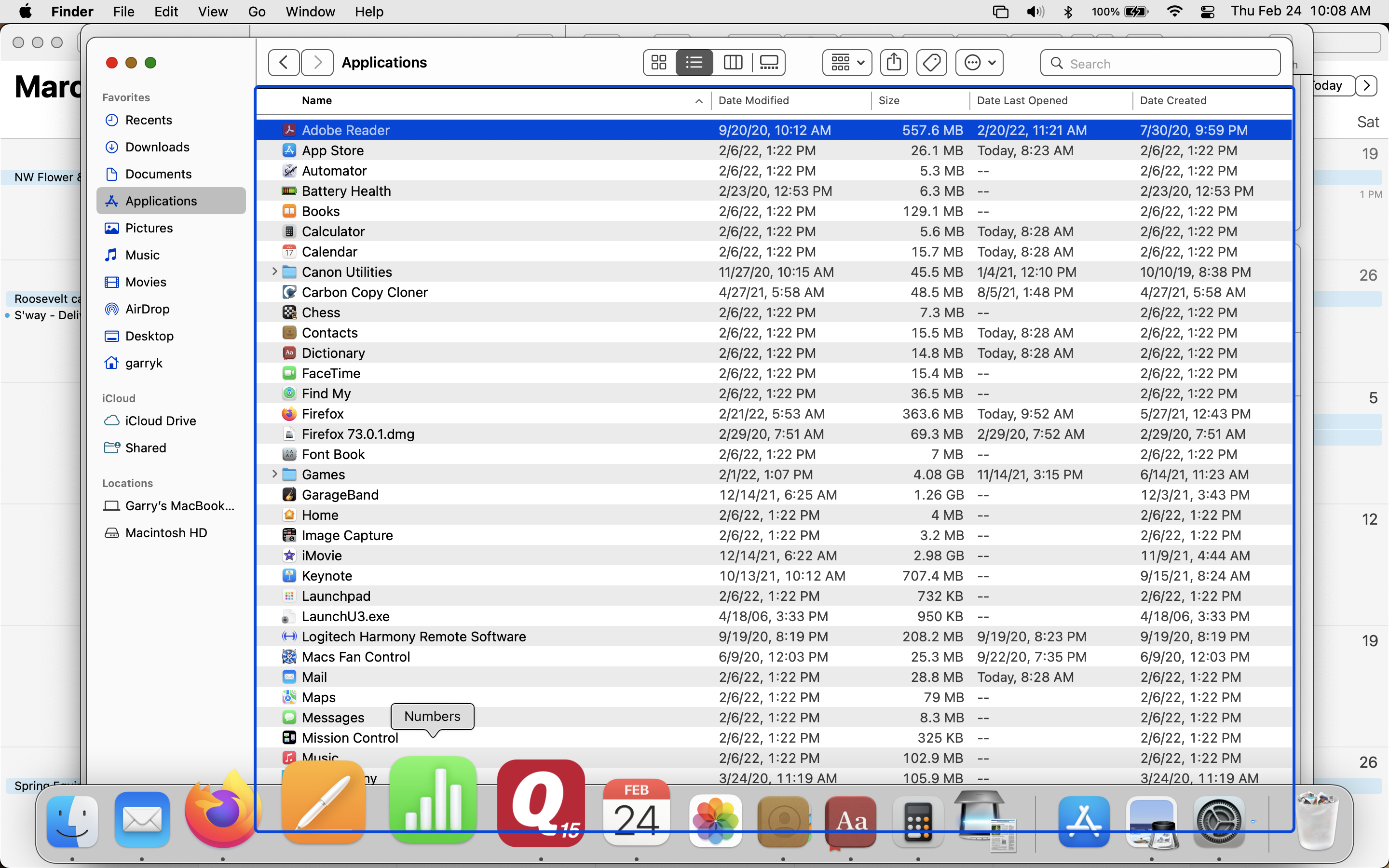Open System Preferences in the Dock

coord(1219,822)
